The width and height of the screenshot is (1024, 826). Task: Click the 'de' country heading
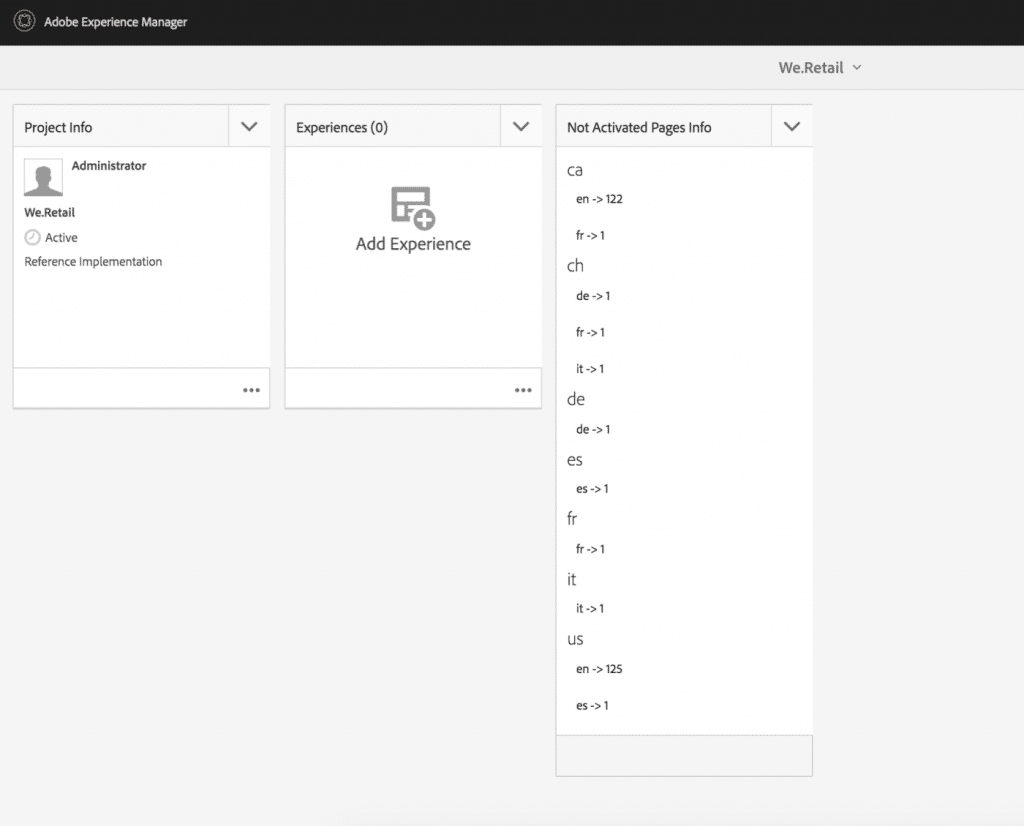tap(576, 399)
